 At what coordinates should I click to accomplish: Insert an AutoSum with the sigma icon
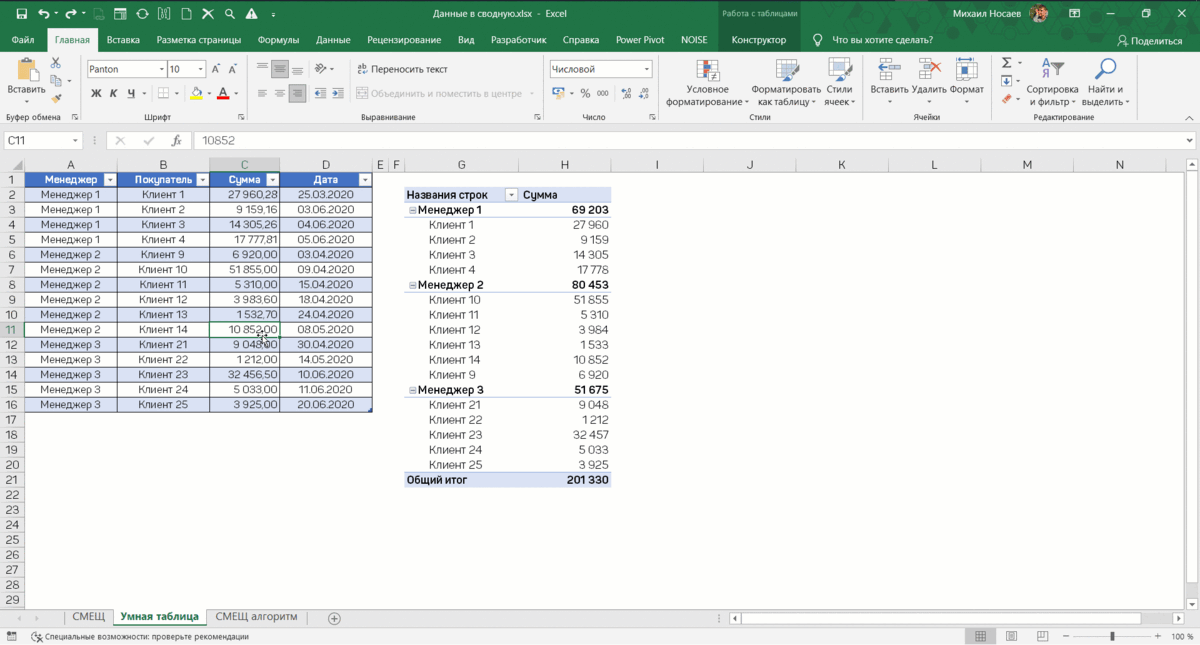tap(1007, 63)
